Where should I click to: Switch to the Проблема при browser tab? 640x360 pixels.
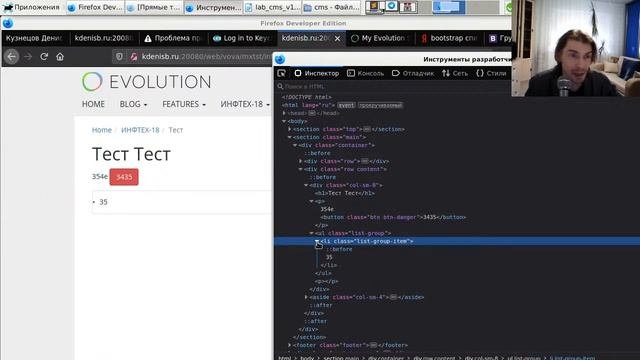click(173, 38)
